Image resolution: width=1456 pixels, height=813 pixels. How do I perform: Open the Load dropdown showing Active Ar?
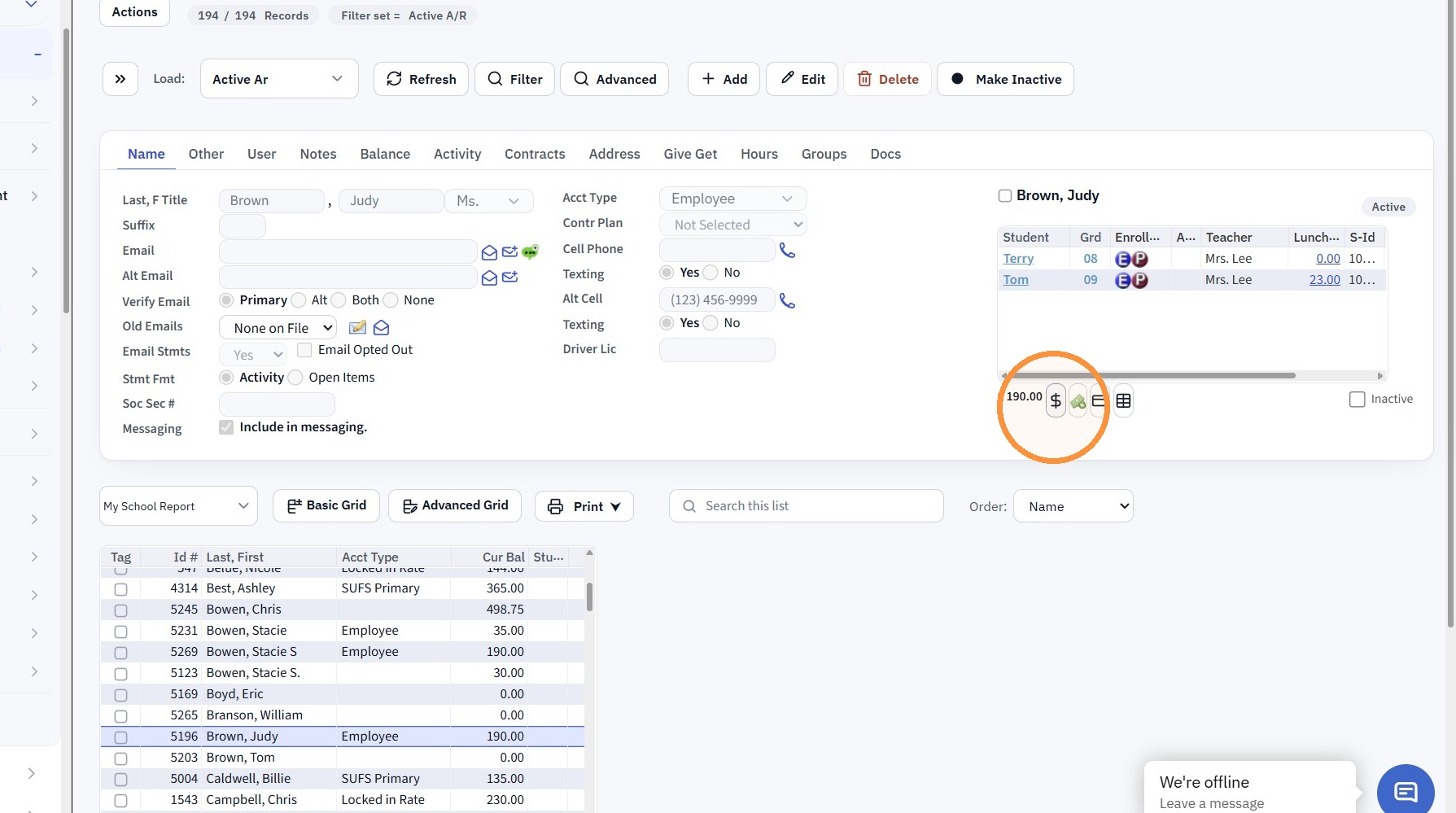pyautogui.click(x=279, y=79)
